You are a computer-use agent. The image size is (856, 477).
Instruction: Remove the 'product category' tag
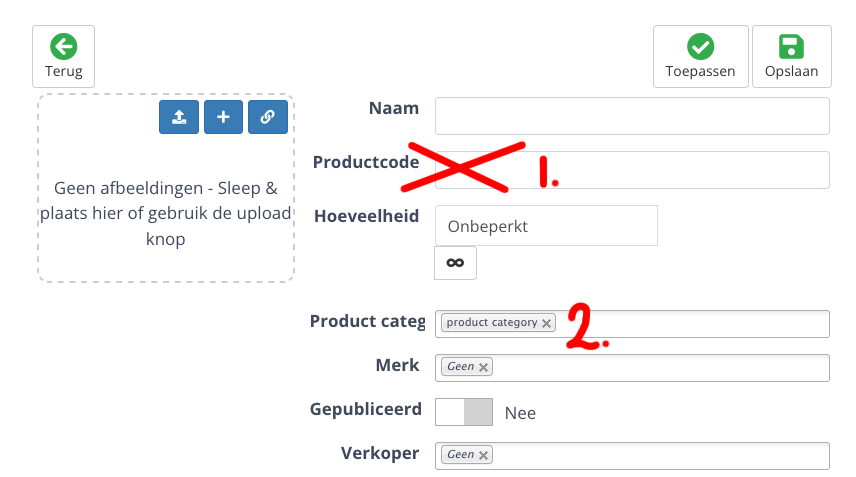(x=546, y=323)
